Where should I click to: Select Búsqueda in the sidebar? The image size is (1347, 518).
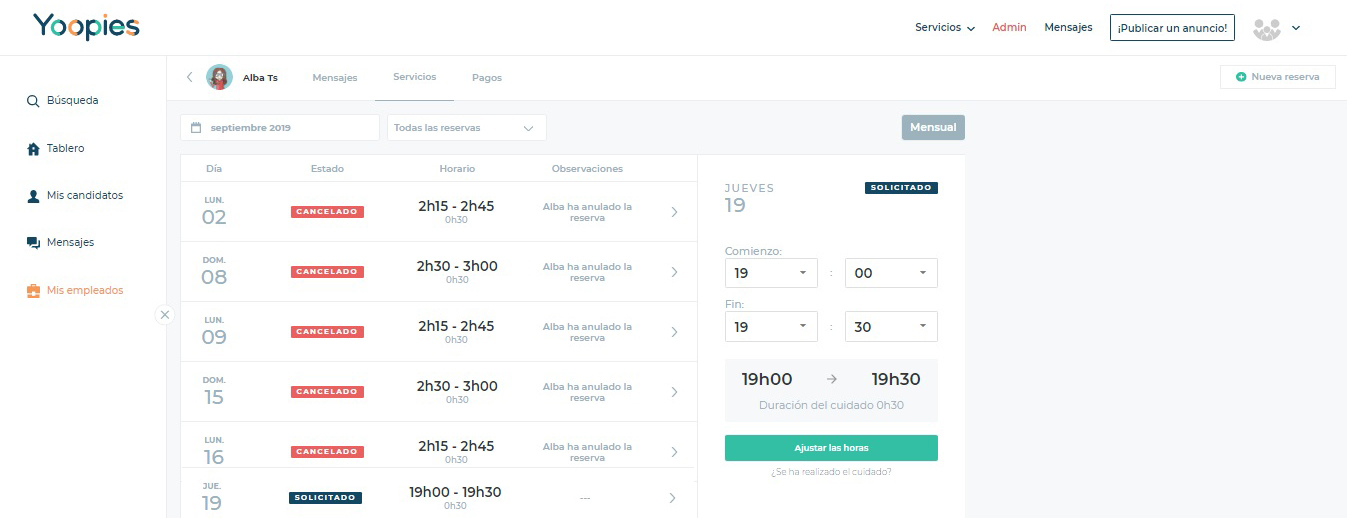[72, 101]
